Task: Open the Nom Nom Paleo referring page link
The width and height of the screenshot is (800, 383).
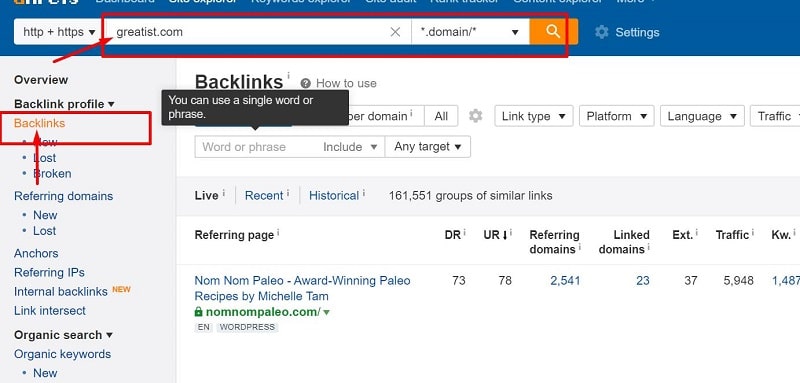Action: [302, 288]
